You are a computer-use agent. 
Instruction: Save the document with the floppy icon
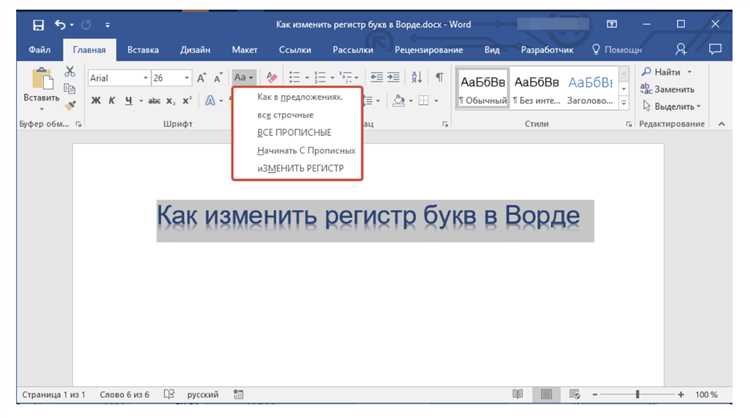[38, 25]
